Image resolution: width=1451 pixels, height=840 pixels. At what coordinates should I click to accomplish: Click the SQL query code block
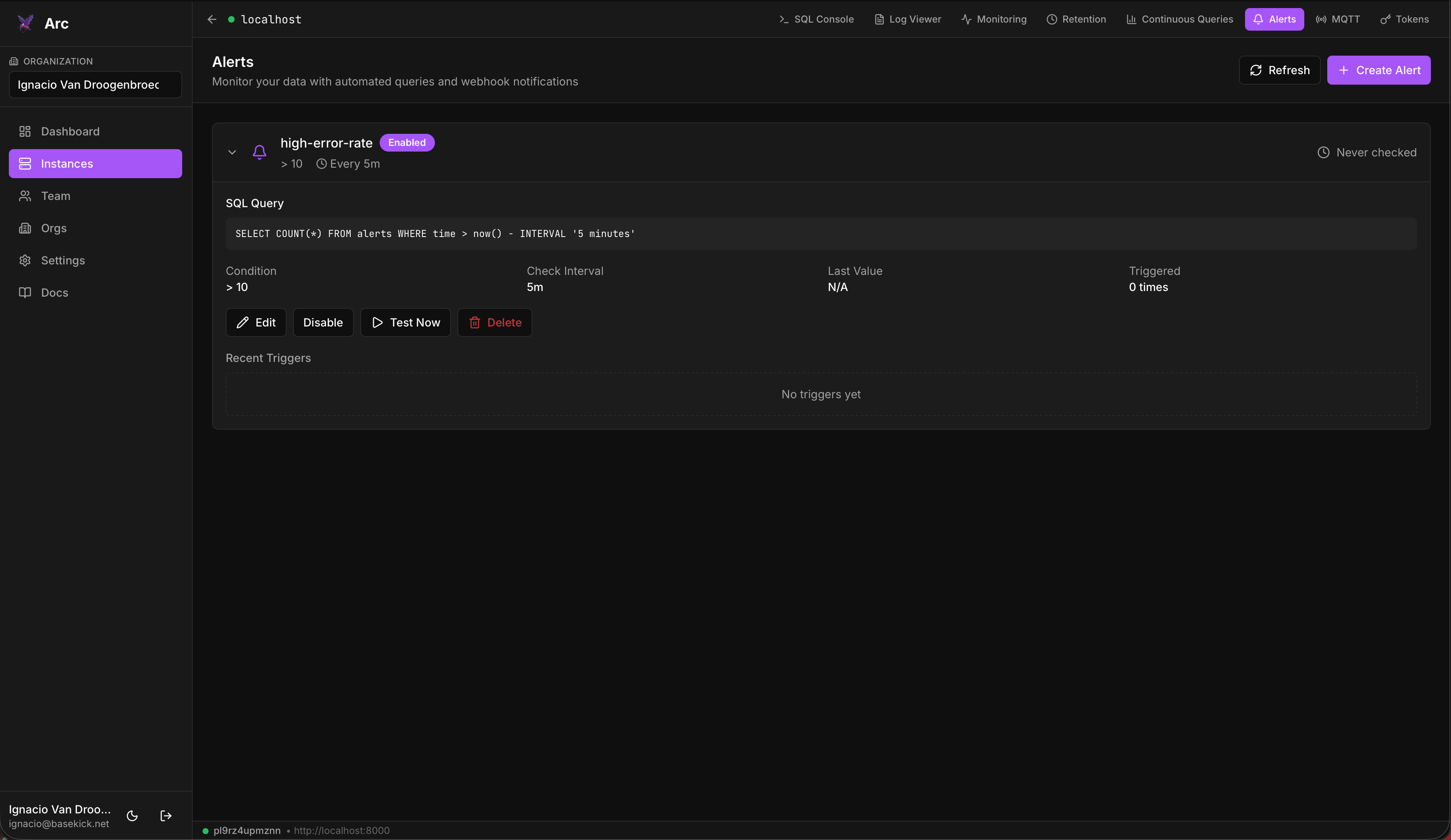[x=821, y=234]
